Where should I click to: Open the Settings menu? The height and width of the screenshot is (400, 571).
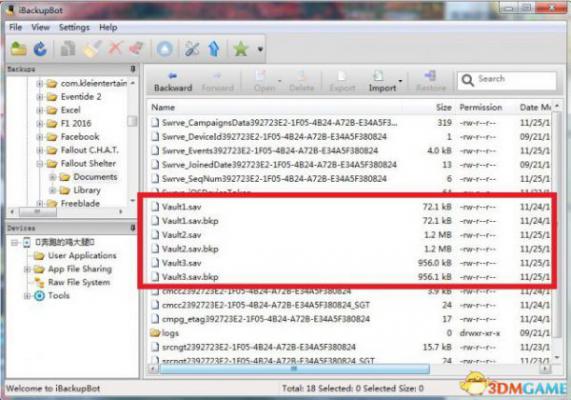(74, 27)
